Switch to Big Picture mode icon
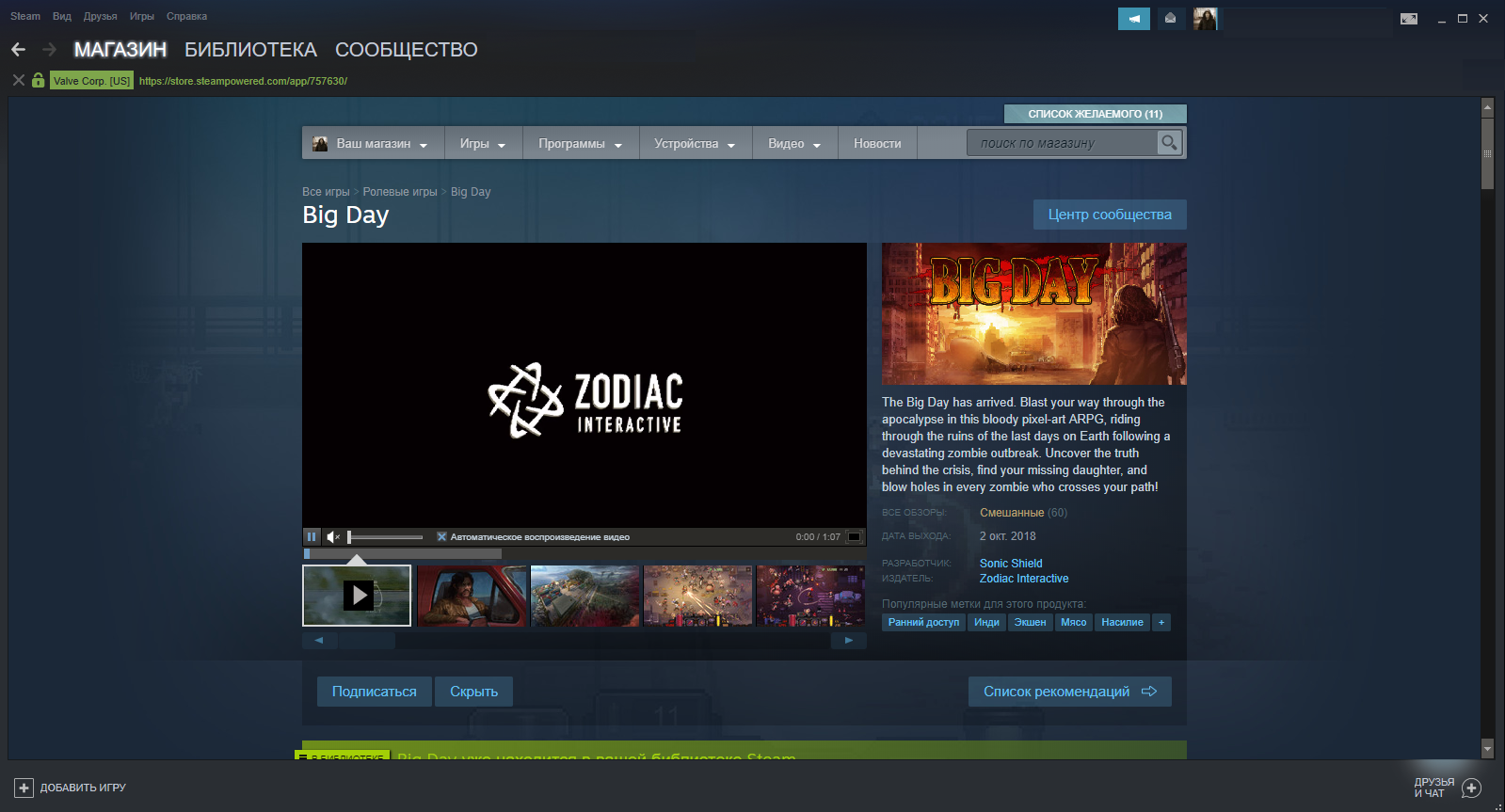This screenshot has width=1505, height=812. (x=1409, y=19)
